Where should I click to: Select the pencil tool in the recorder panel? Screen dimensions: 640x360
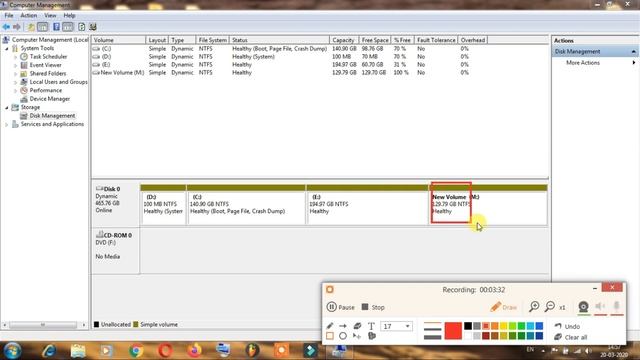pyautogui.click(x=330, y=326)
